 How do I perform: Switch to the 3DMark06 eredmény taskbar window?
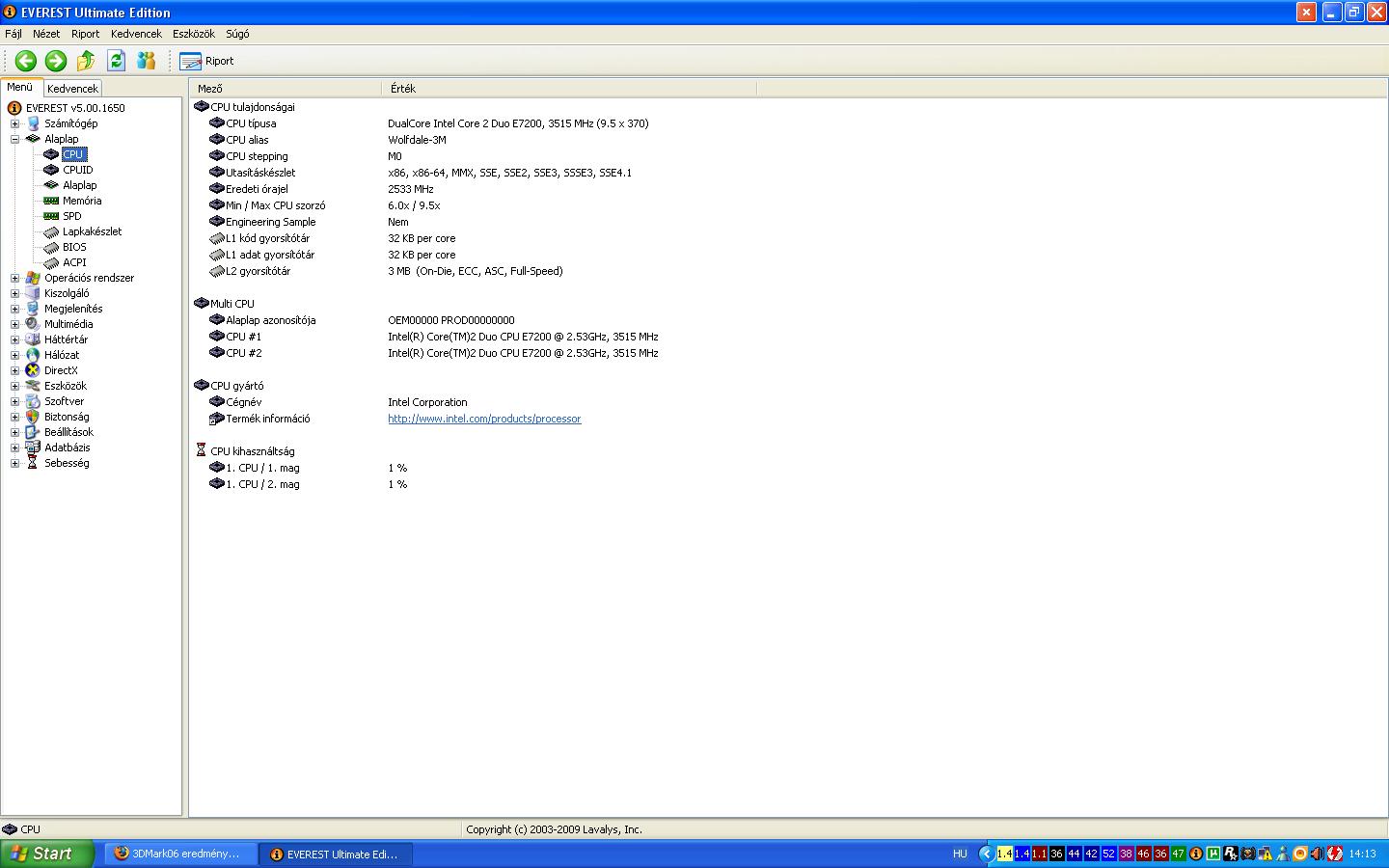click(x=180, y=854)
